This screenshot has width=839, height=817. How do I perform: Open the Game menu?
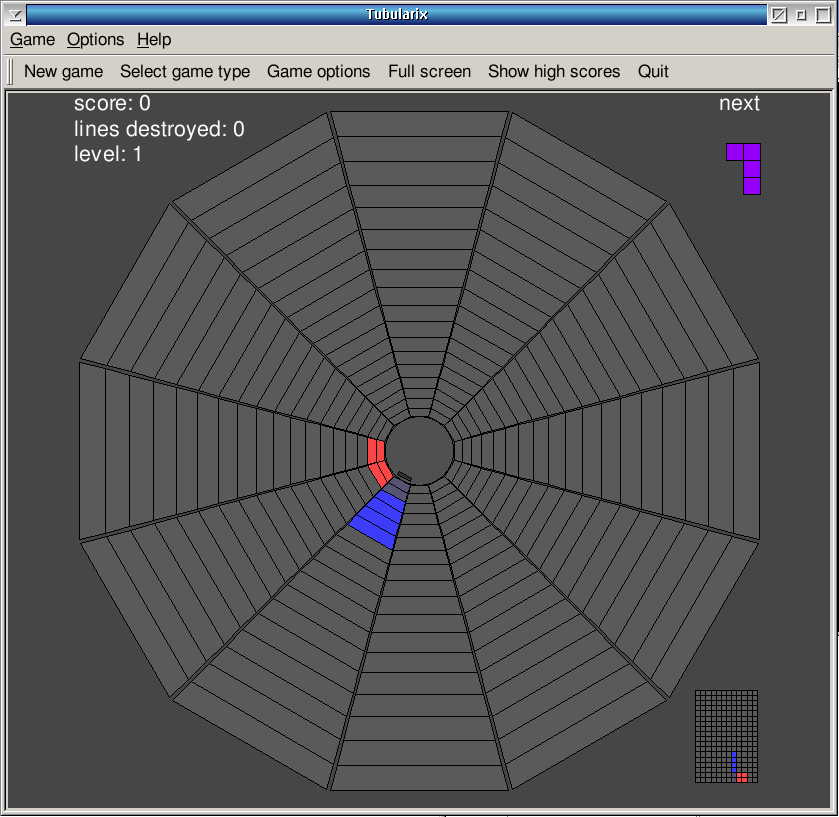coord(32,40)
